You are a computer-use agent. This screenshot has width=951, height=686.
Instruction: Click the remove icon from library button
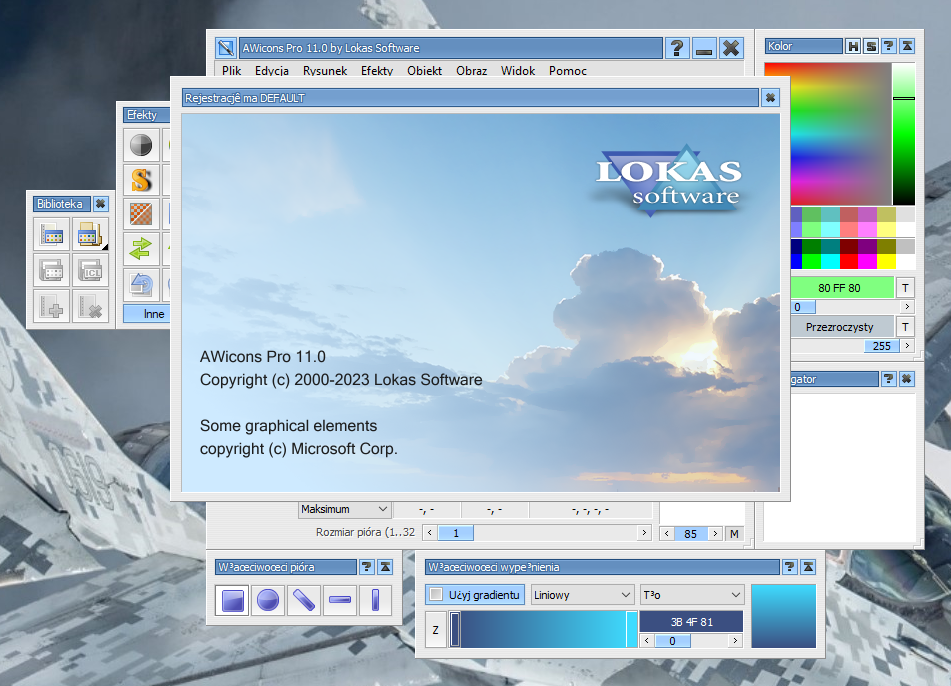click(90, 306)
